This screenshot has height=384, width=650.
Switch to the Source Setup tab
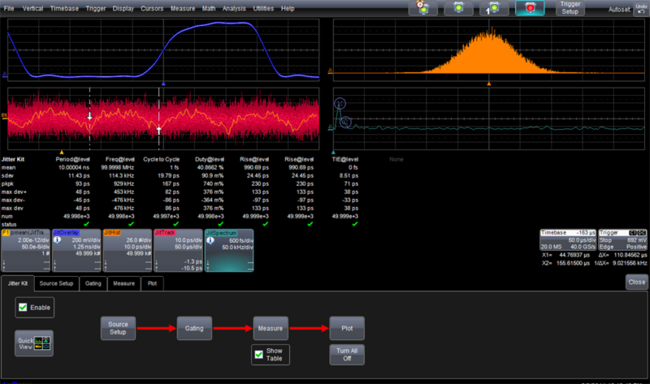56,284
